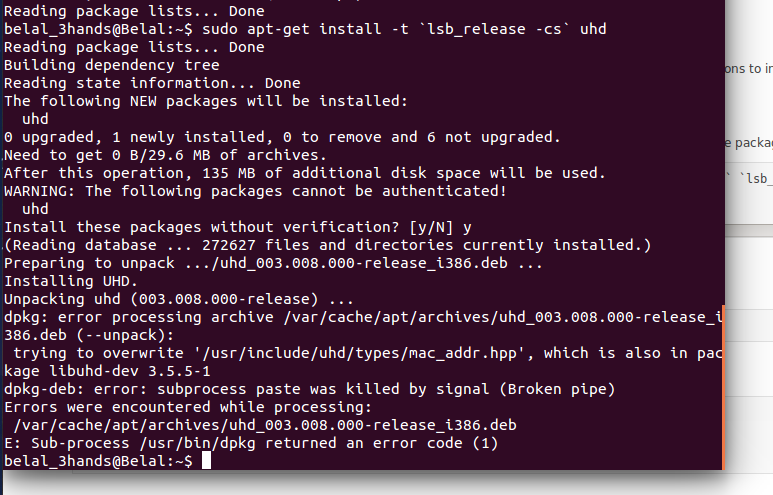Select the WARNING cannot be authenticated line
This screenshot has height=495, width=773.
point(255,191)
